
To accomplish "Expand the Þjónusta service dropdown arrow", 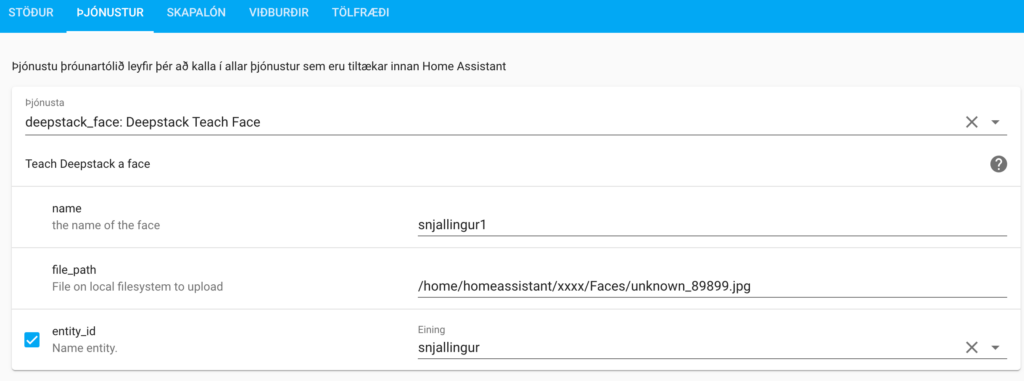I will [x=995, y=122].
